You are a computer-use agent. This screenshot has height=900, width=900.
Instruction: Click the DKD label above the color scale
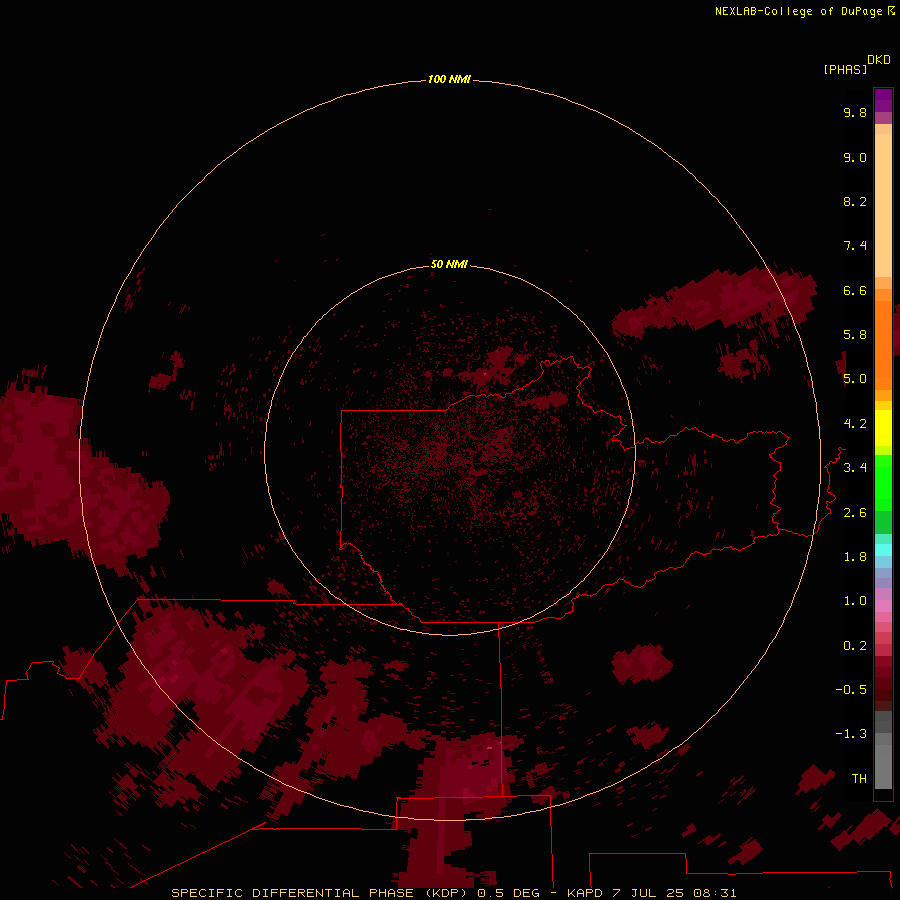878,59
